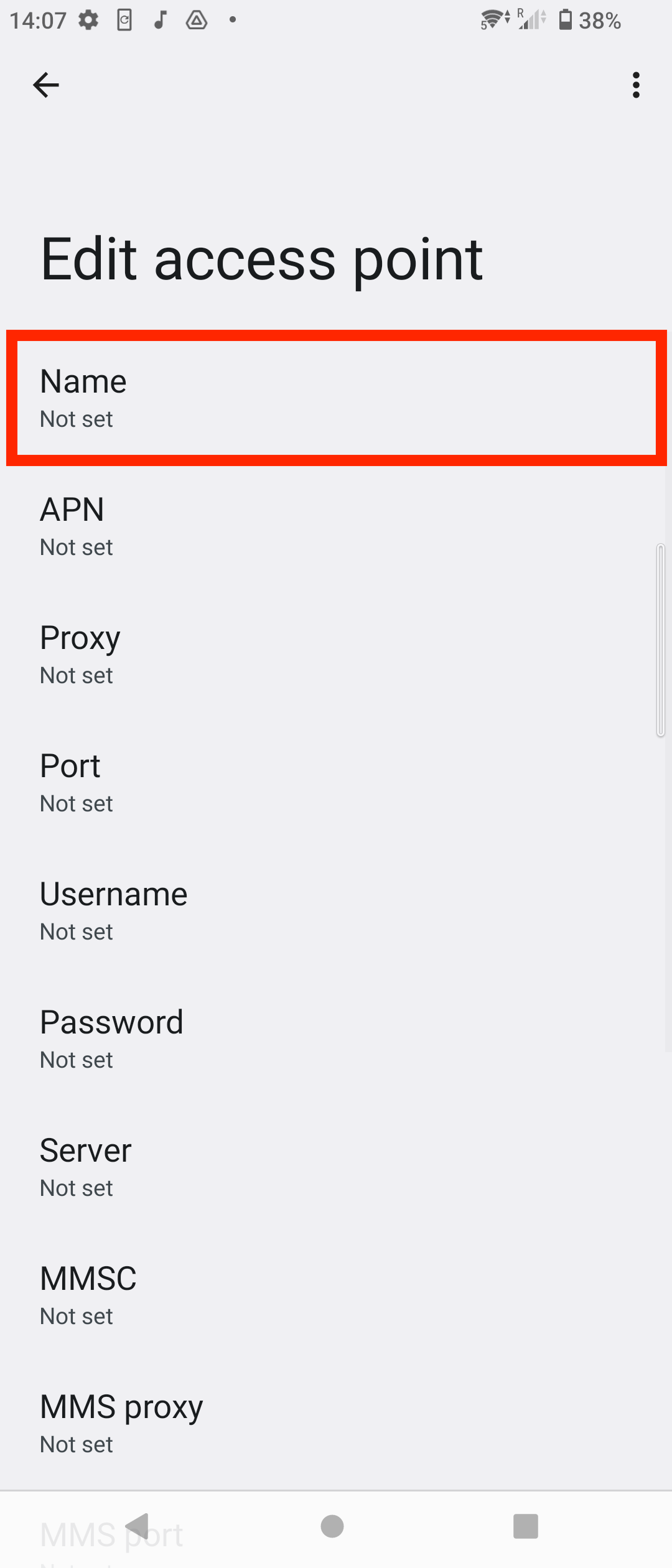The image size is (672, 1568).
Task: Set the MMS proxy
Action: (336, 1422)
